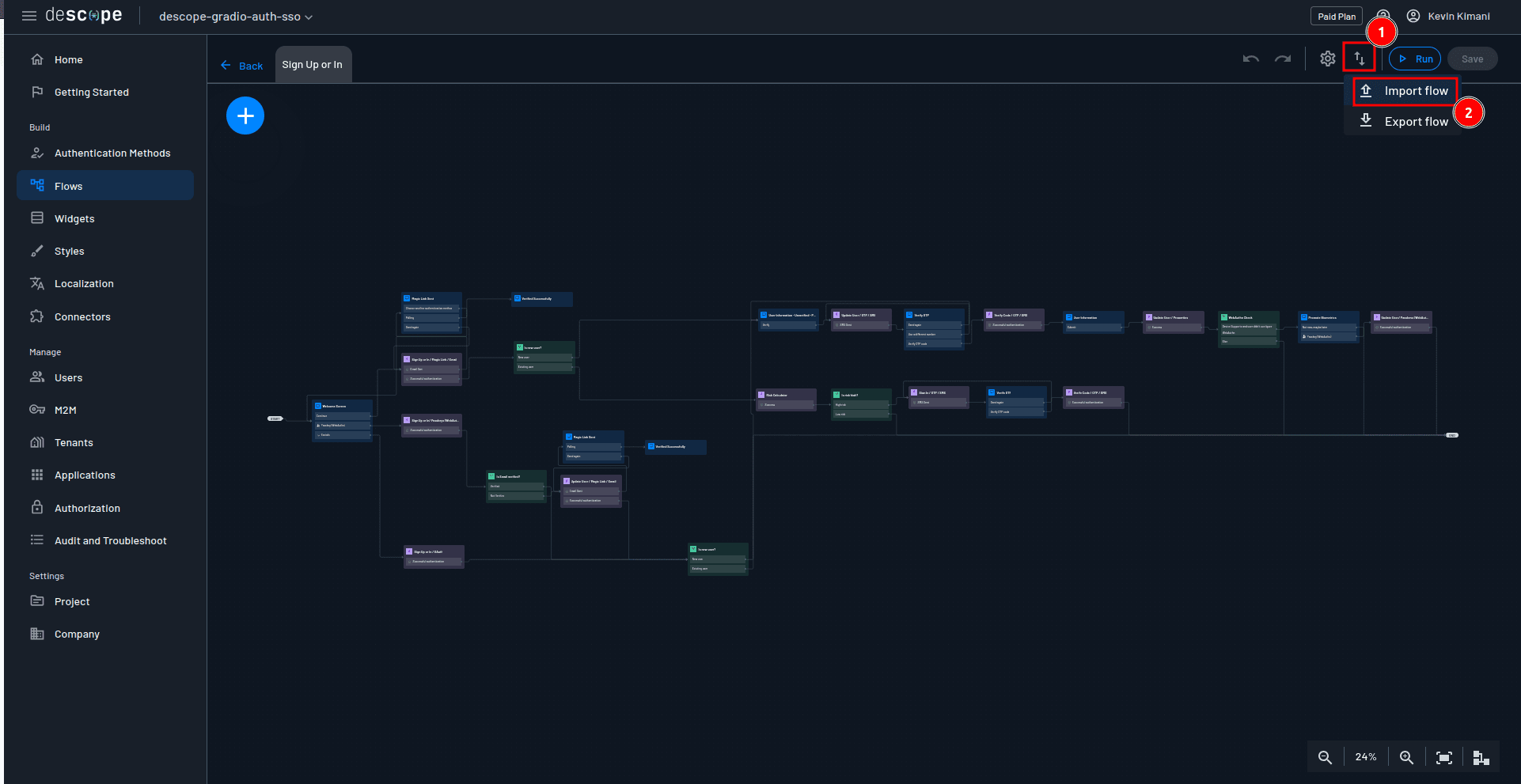The height and width of the screenshot is (784, 1521).
Task: Switch to the Sign Up or In tab
Action: (313, 64)
